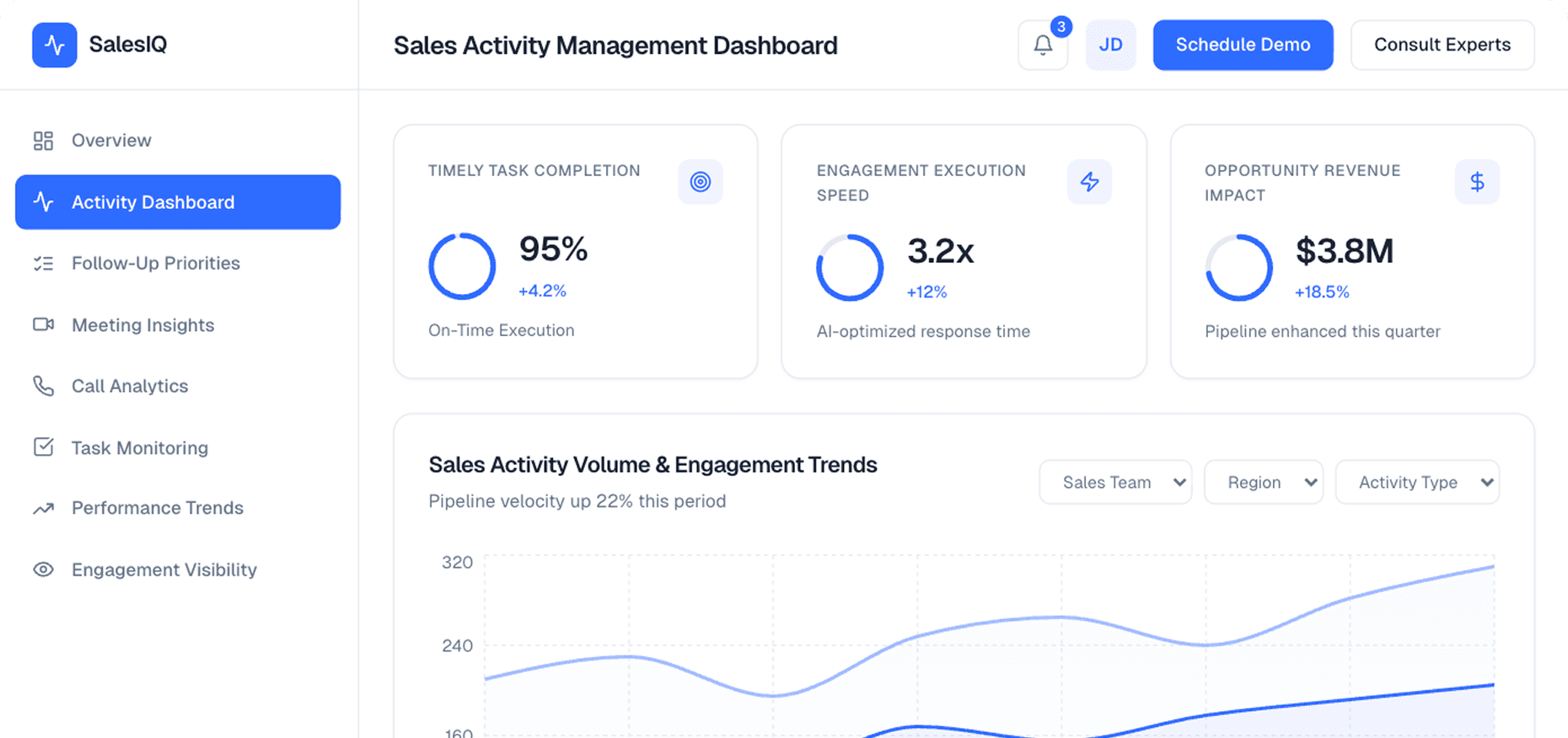
Task: Click the 3.2x progress ring
Action: [x=850, y=268]
